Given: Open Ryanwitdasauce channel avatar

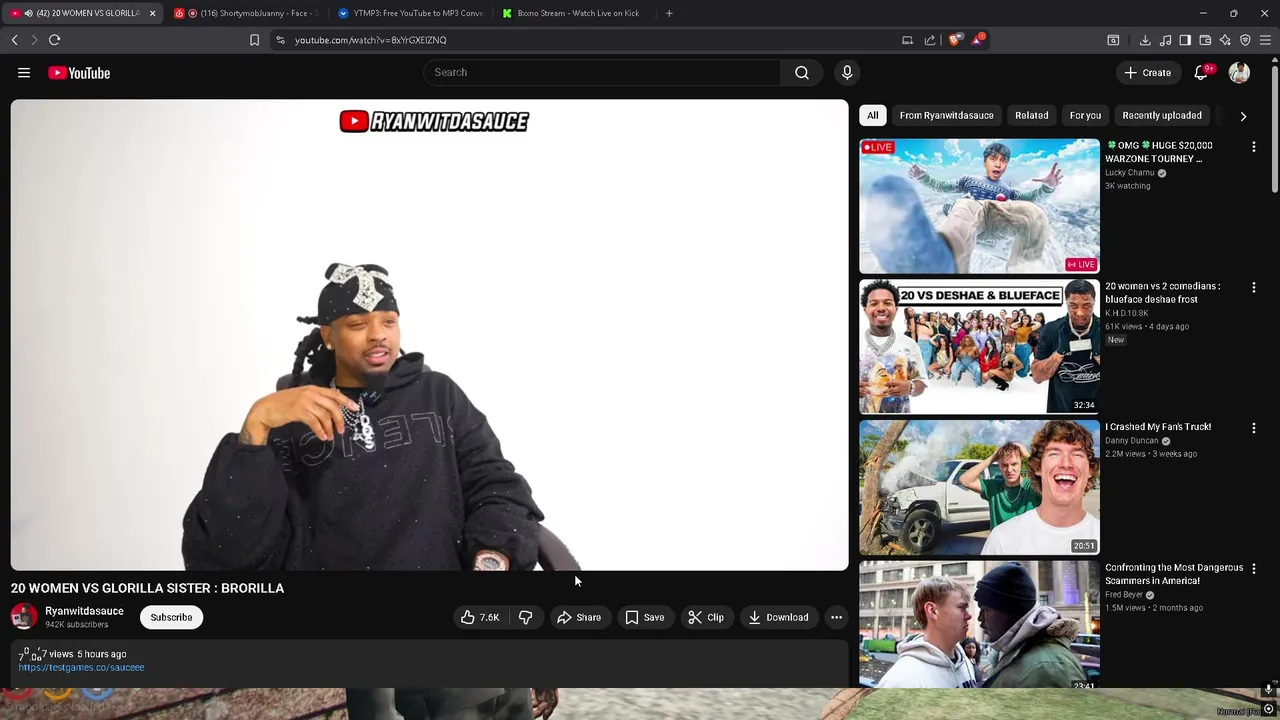Looking at the screenshot, I should [x=24, y=617].
